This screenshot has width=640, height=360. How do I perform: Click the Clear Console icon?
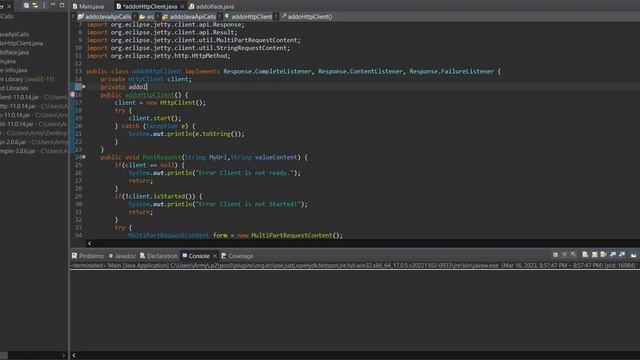pos(585,255)
